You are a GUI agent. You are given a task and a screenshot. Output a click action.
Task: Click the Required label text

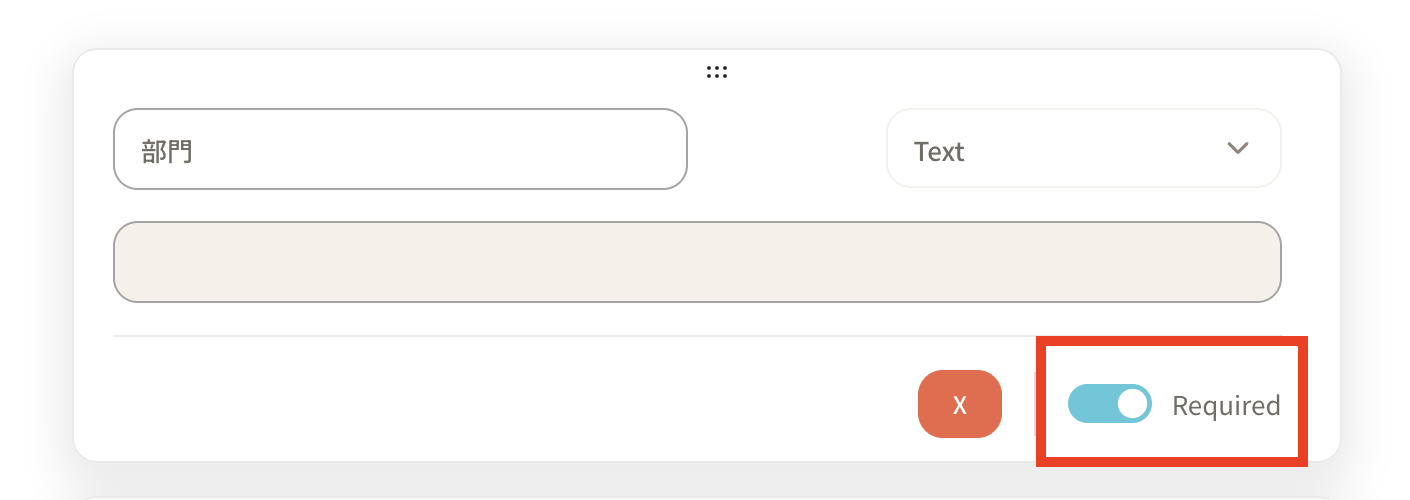click(x=1225, y=405)
